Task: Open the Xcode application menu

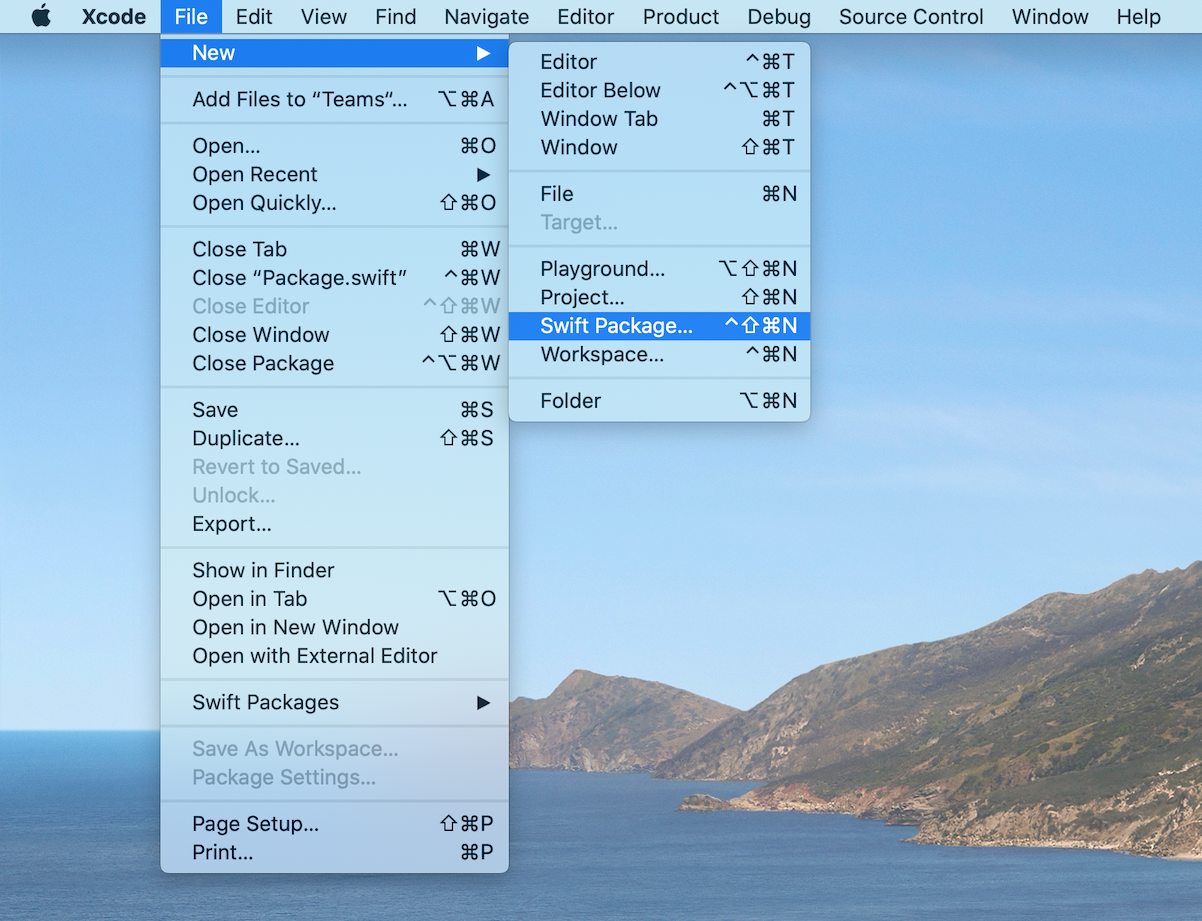Action: click(x=114, y=17)
